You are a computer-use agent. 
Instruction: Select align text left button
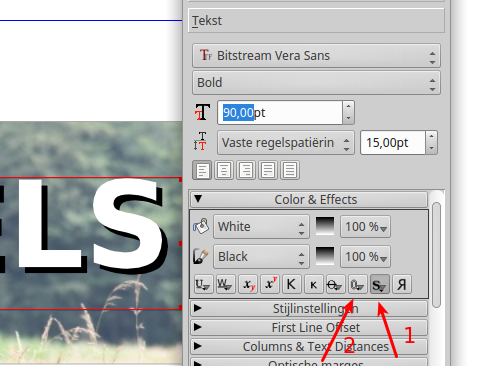pyautogui.click(x=202, y=170)
